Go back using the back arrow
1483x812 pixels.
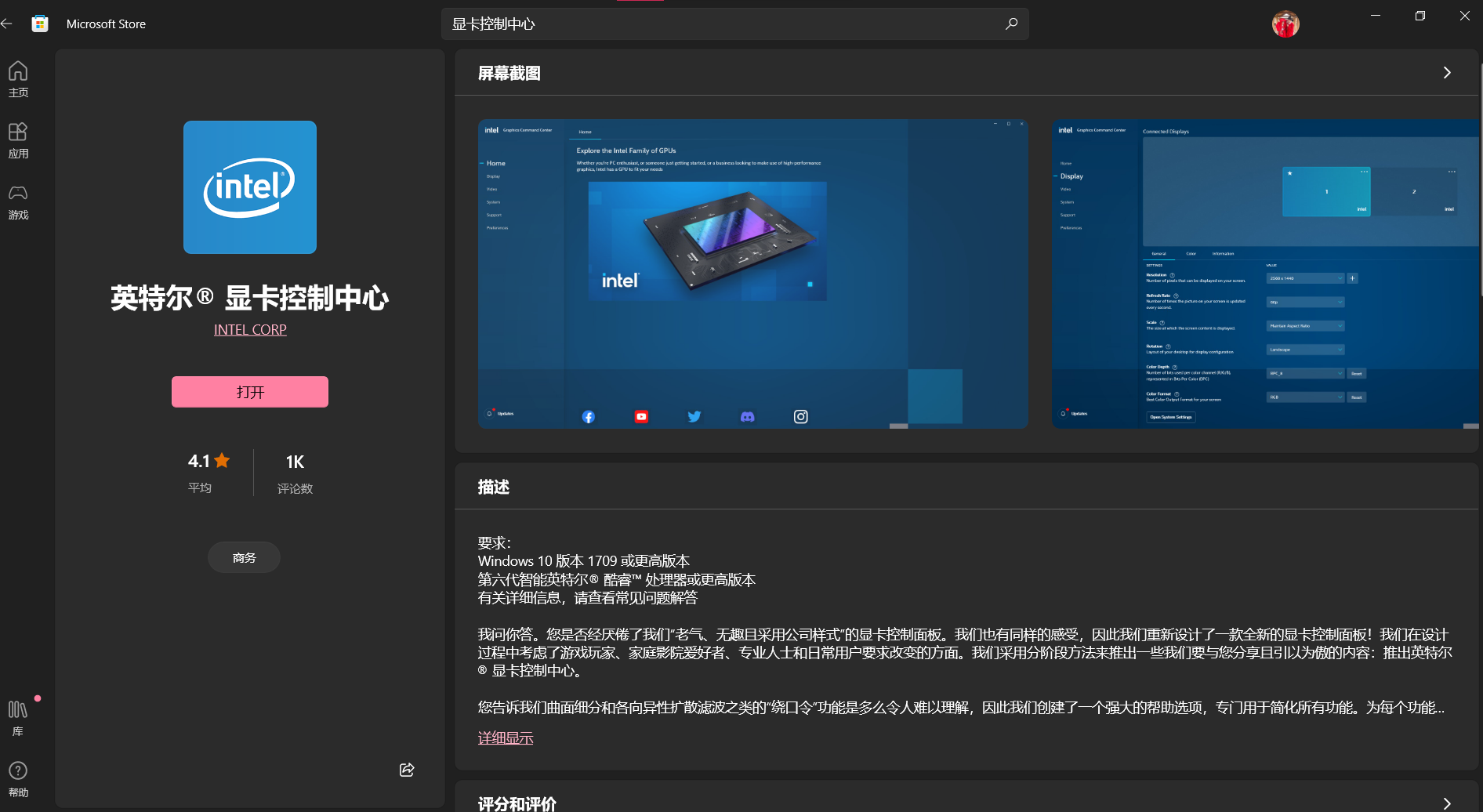(x=7, y=24)
